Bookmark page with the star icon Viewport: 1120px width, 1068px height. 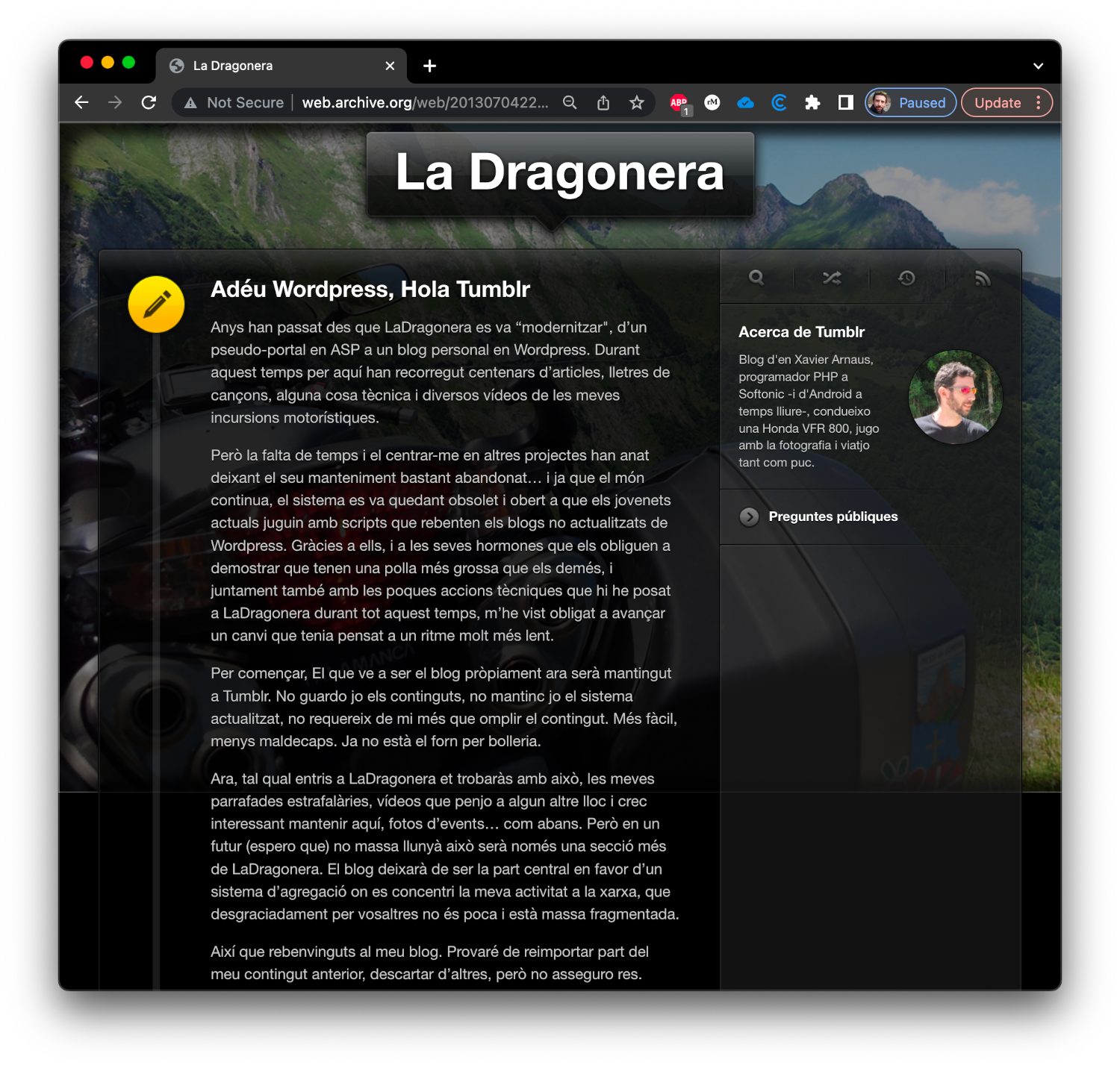pos(636,103)
